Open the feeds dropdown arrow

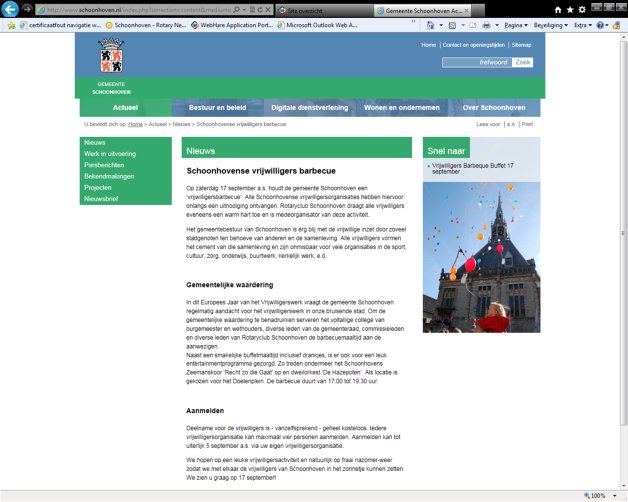[x=463, y=25]
